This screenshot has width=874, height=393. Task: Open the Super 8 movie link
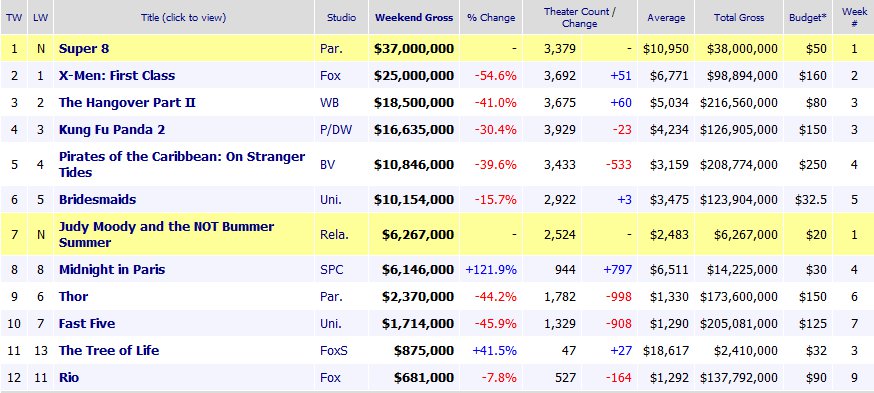pos(84,48)
